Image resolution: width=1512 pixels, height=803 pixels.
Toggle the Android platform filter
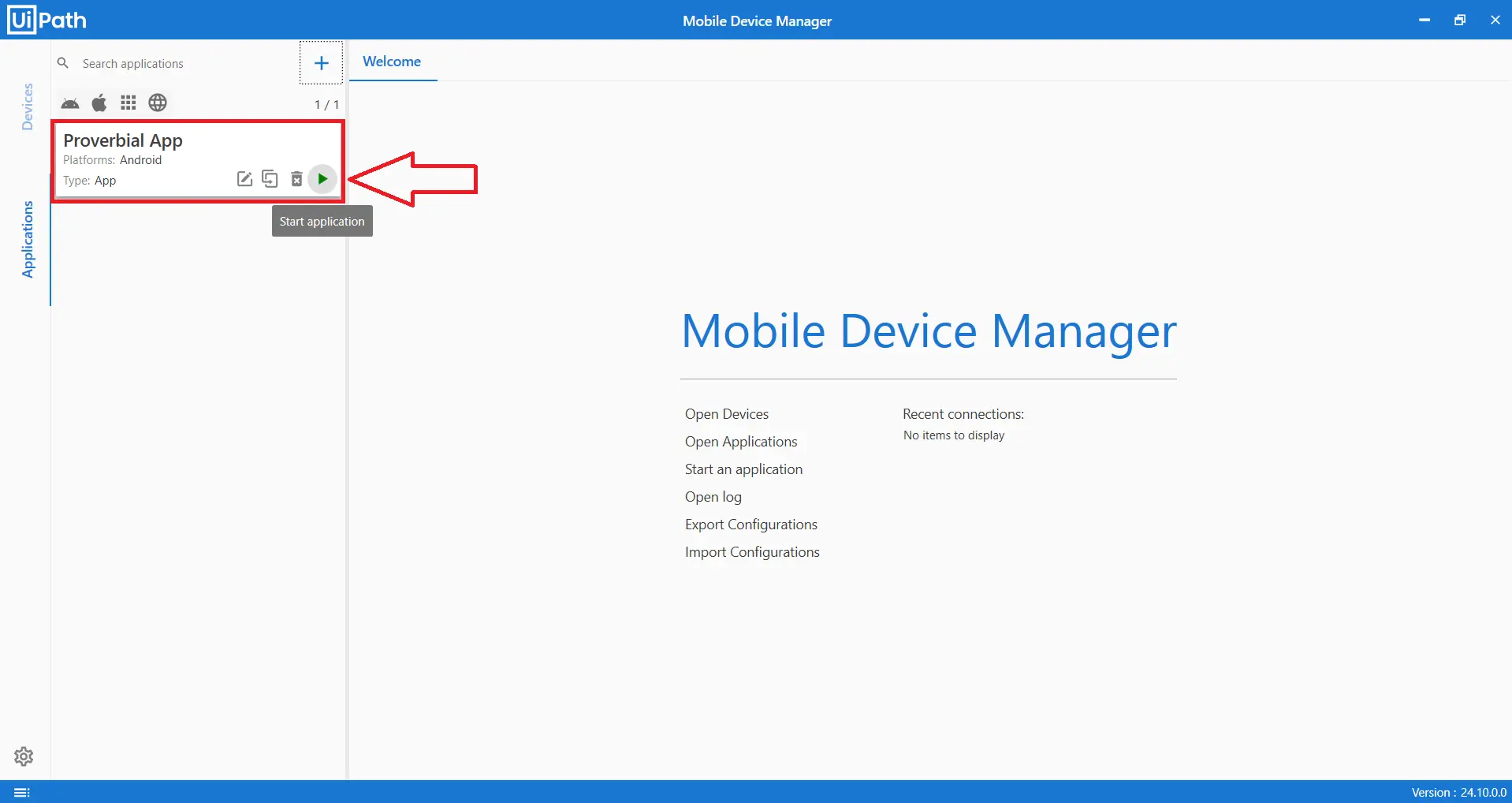(70, 103)
